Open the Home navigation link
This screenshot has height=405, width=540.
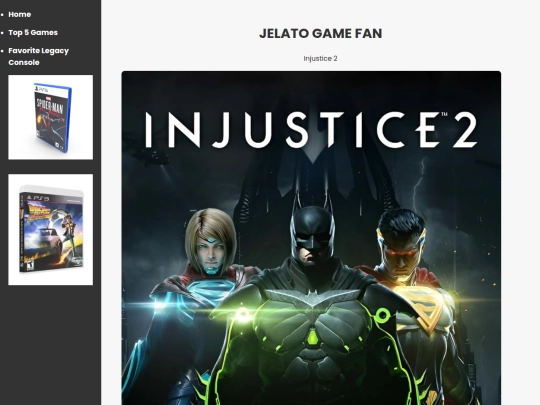[x=20, y=14]
